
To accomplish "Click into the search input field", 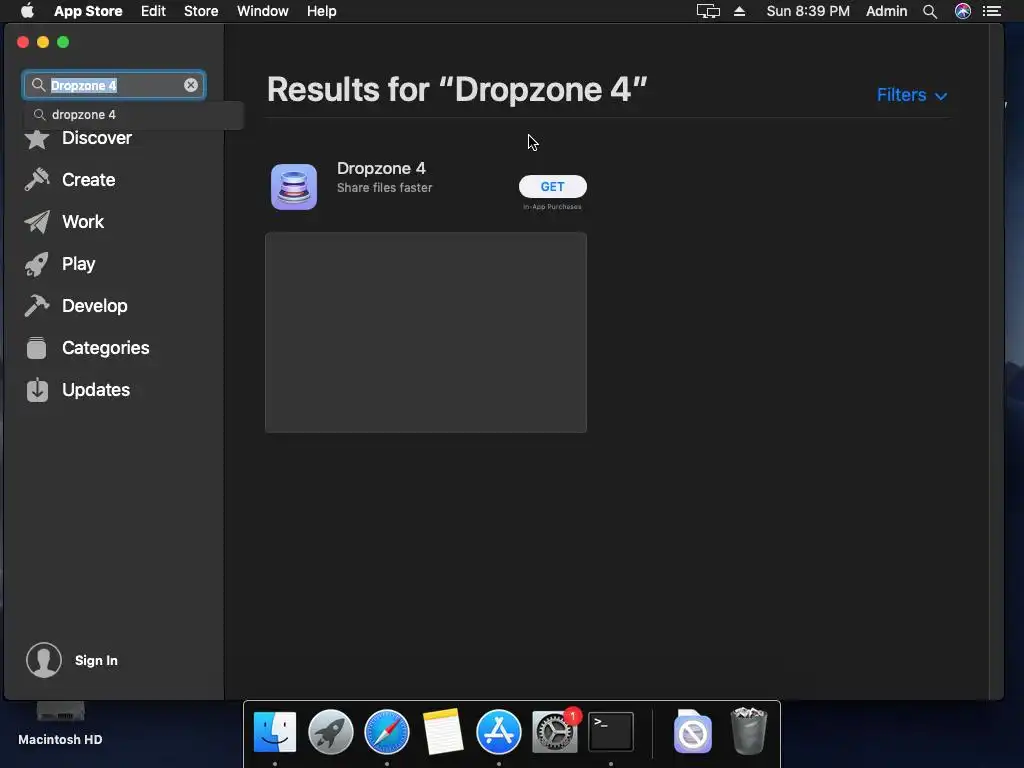I will click(x=114, y=85).
